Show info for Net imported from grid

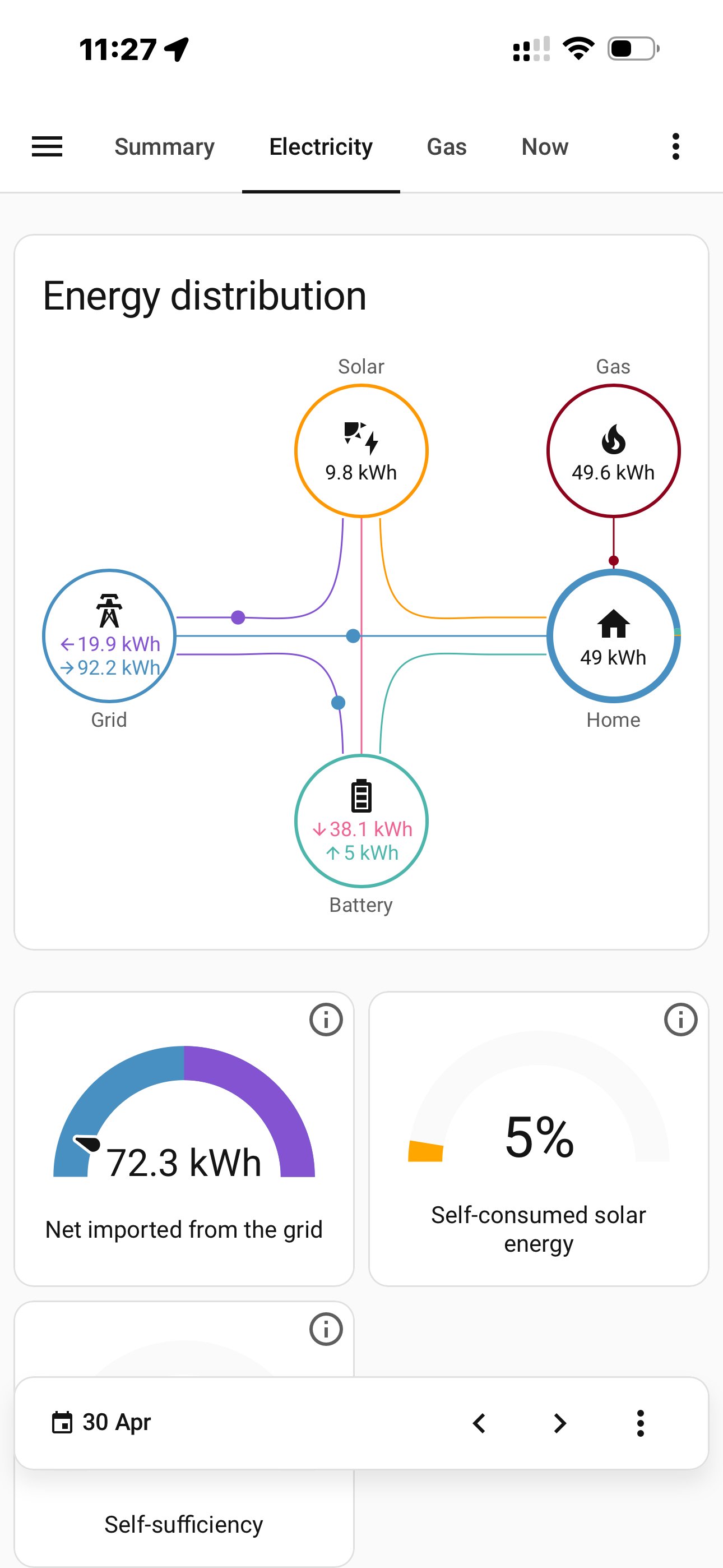326,1019
